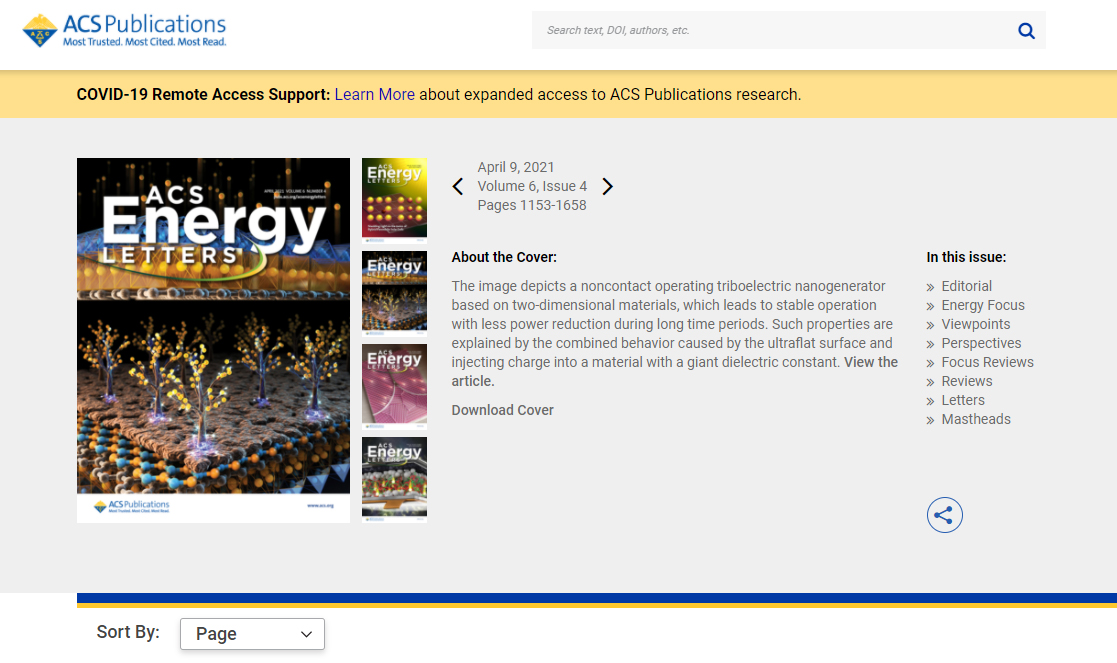Viewport: 1117px width, 663px height.
Task: Jump to Perspectives section
Action: [981, 343]
